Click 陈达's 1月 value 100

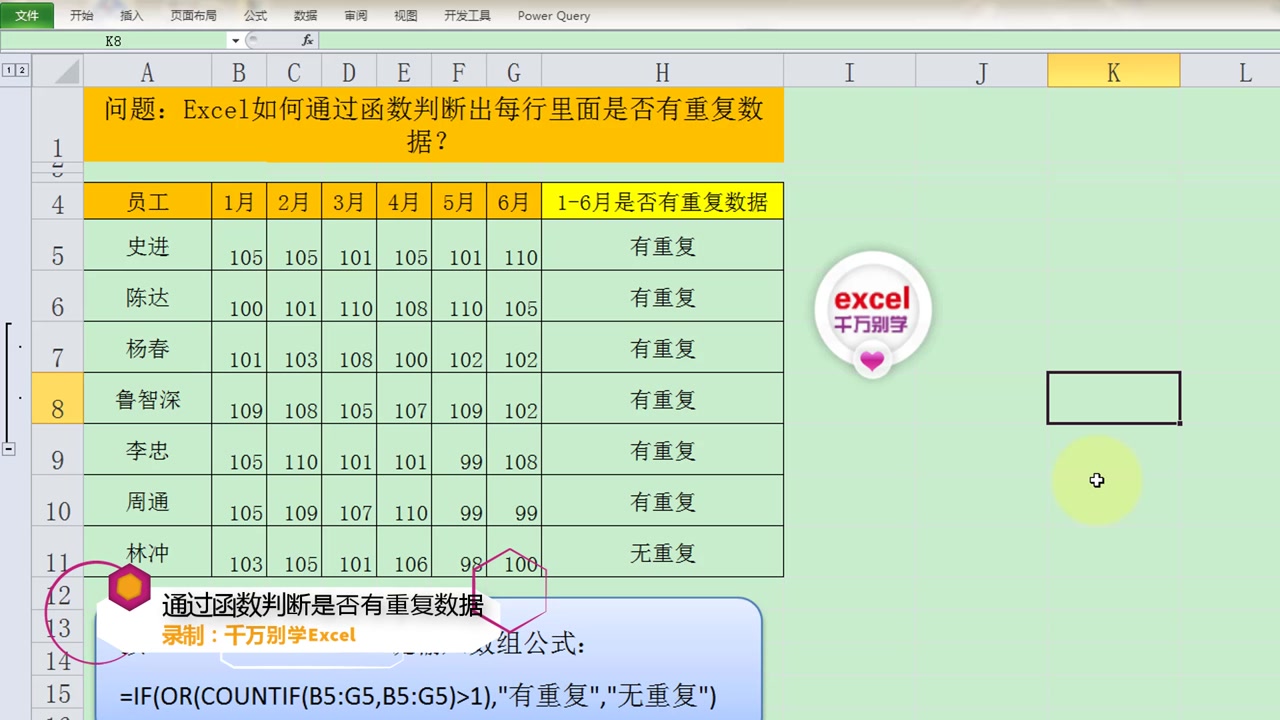pos(239,296)
